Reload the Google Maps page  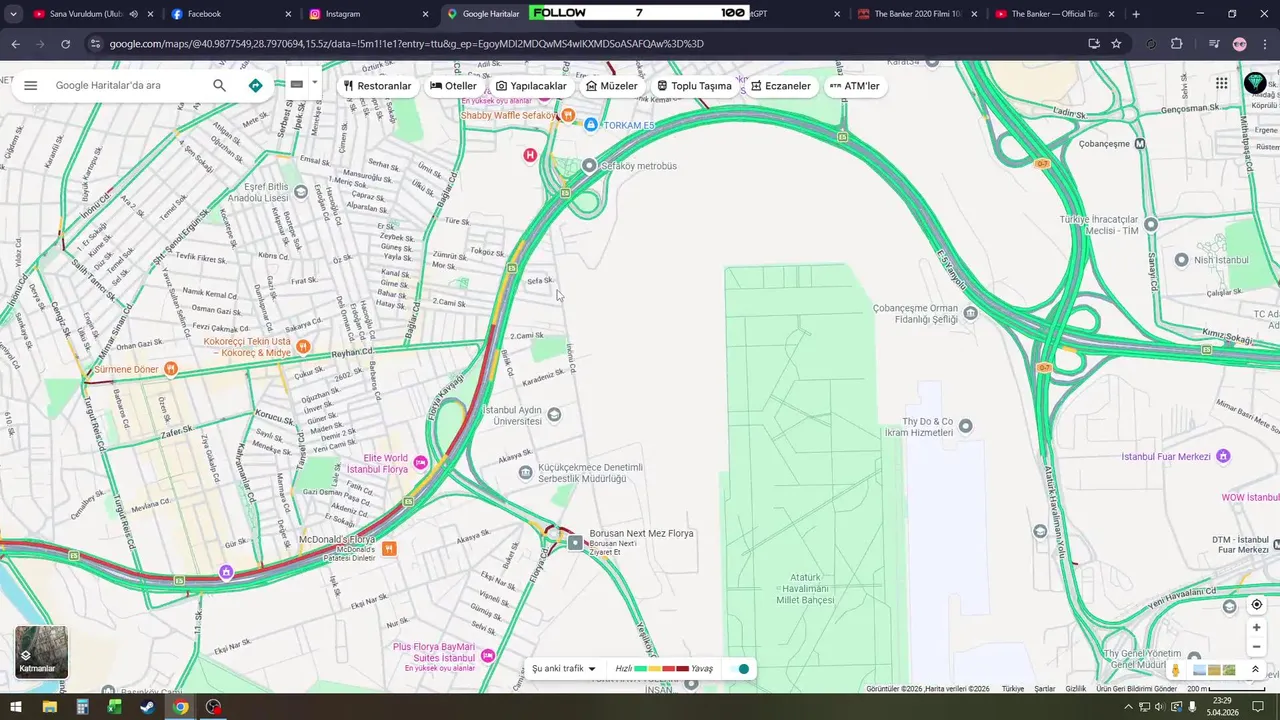coord(65,44)
